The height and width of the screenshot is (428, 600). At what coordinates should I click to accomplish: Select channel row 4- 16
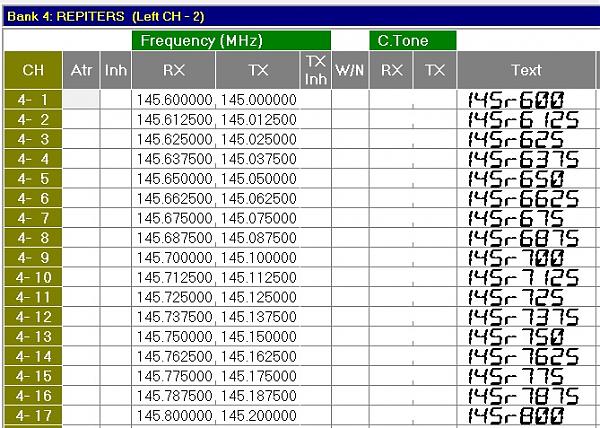click(33, 395)
